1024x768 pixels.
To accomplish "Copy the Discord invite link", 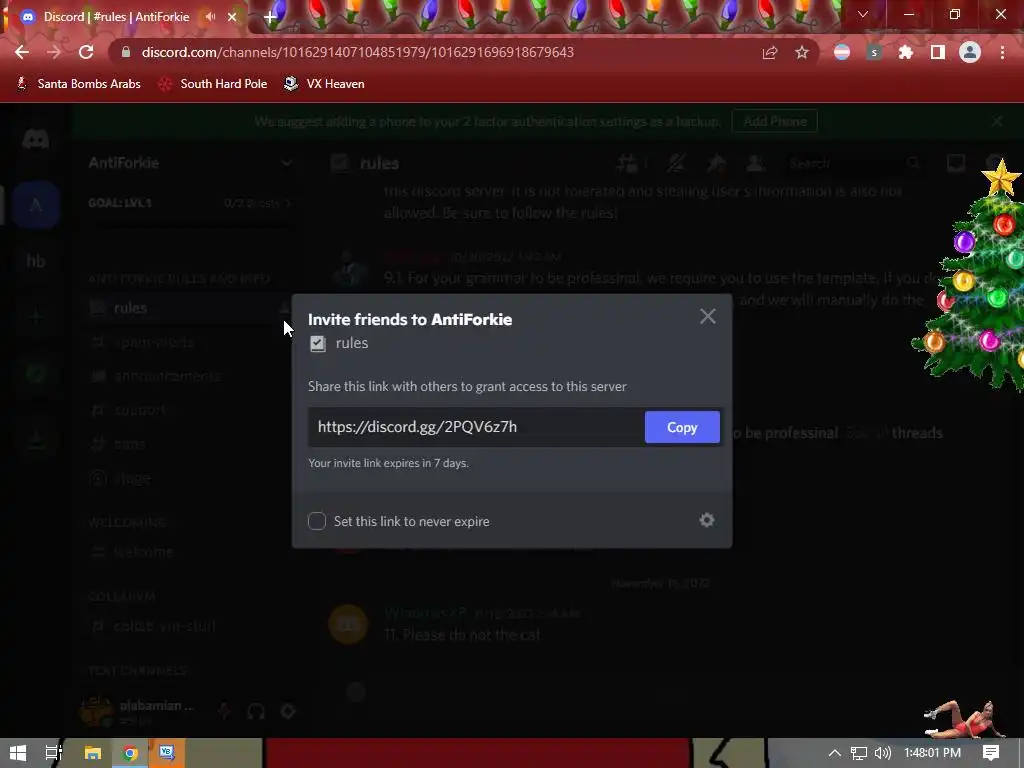I will tap(682, 427).
